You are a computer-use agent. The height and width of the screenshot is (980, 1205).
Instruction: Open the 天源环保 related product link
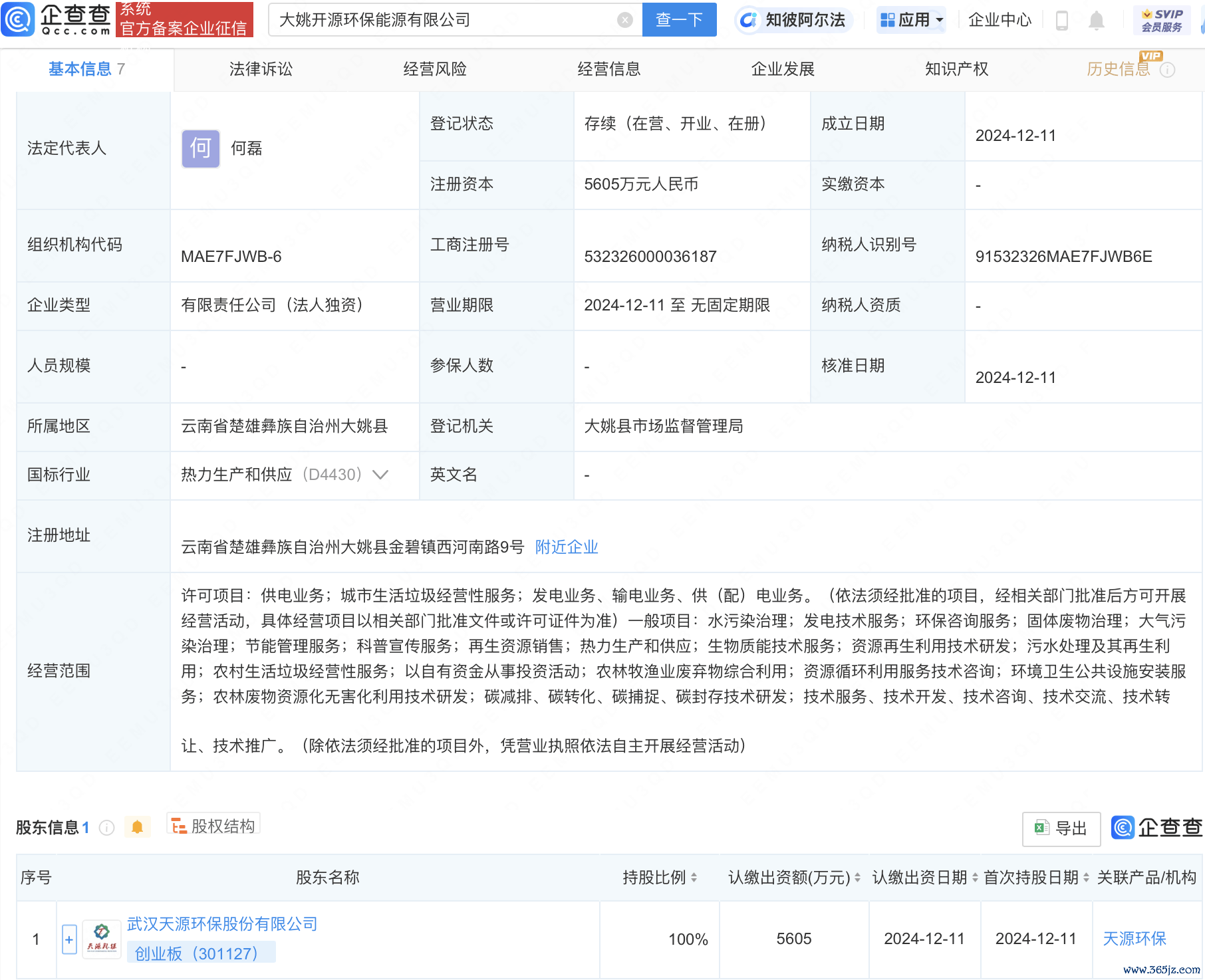[1135, 939]
